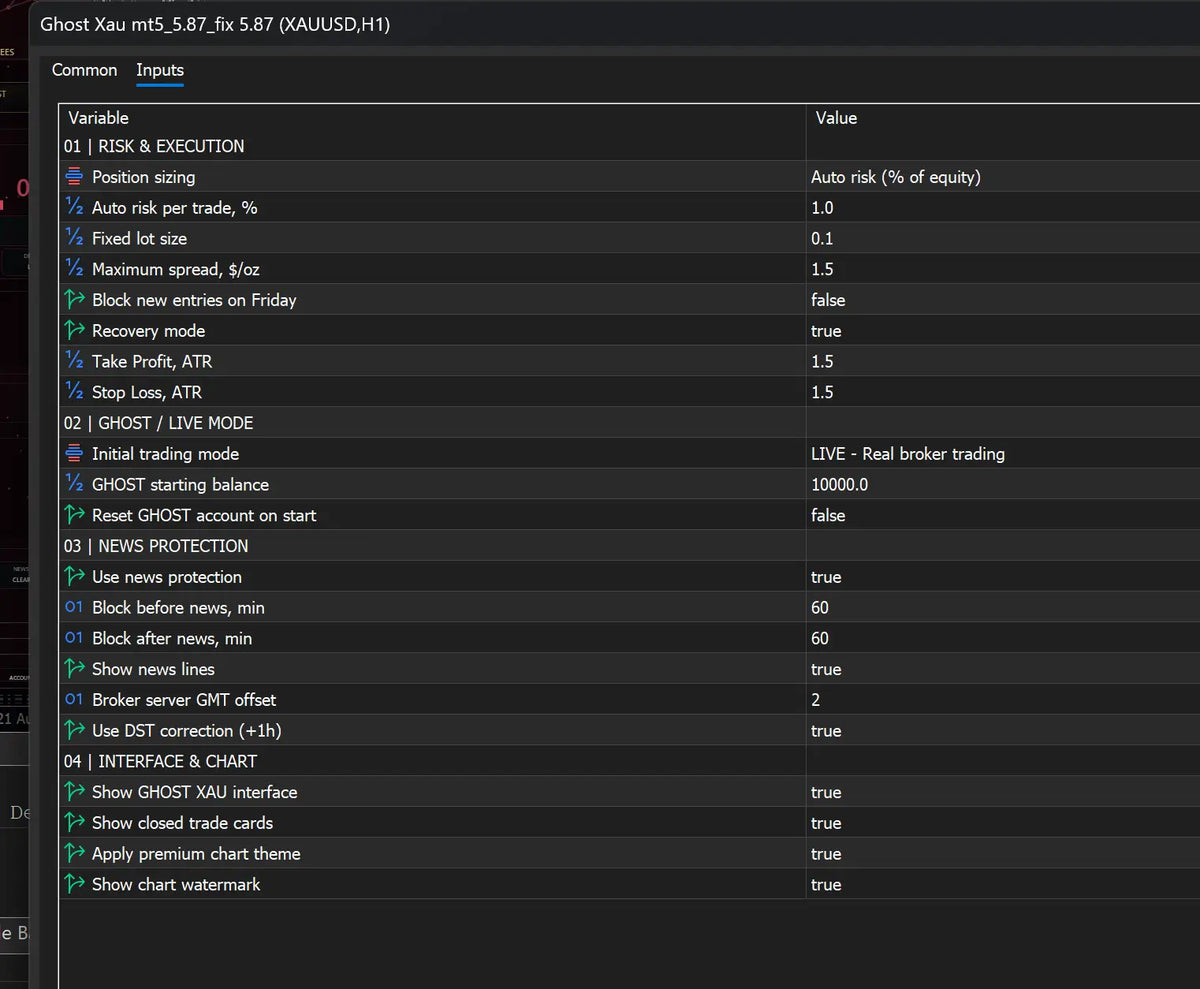The height and width of the screenshot is (989, 1200).
Task: Click the Reset GHOST account icon
Action: pyautogui.click(x=74, y=515)
